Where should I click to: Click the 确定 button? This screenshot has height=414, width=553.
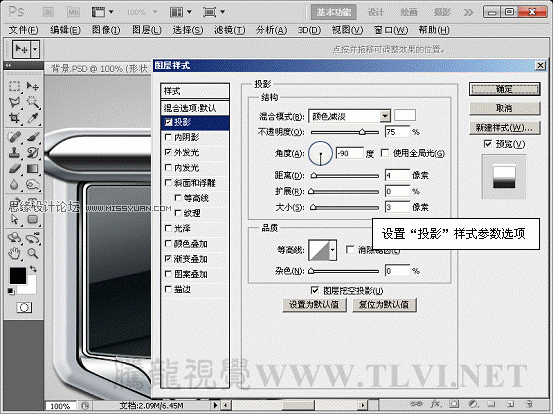click(x=504, y=89)
